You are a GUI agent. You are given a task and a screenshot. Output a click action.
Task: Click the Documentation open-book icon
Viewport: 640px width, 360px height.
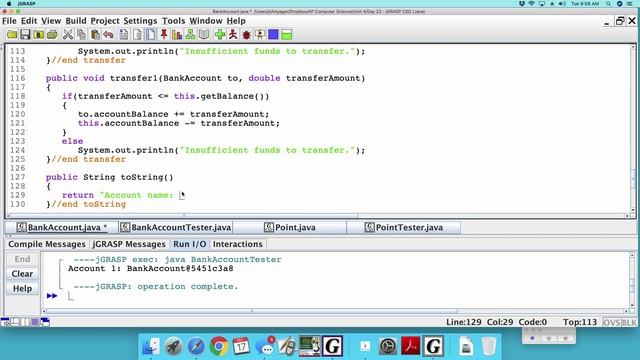click(x=204, y=35)
